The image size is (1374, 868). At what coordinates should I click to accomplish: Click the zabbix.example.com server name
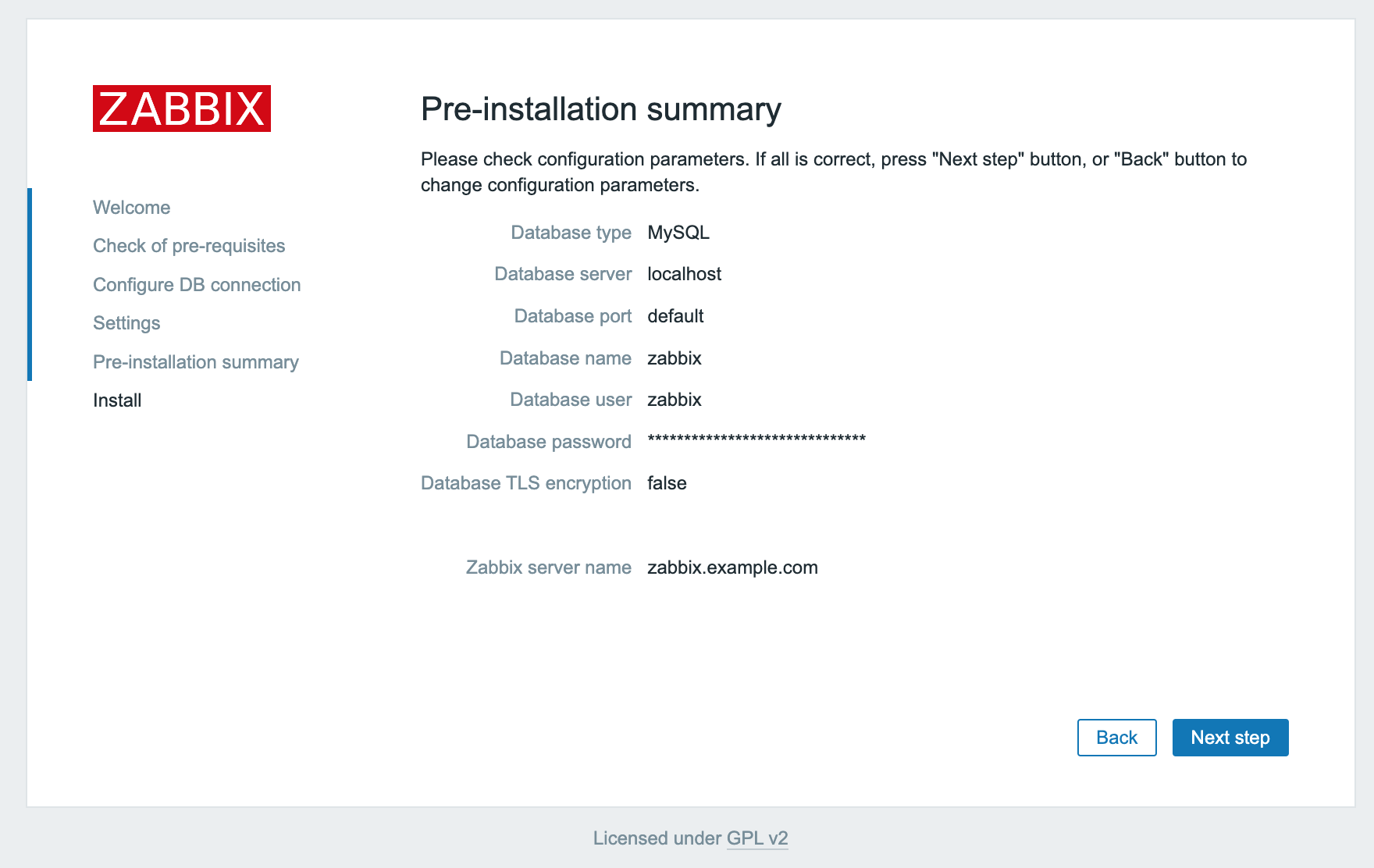tap(732, 567)
